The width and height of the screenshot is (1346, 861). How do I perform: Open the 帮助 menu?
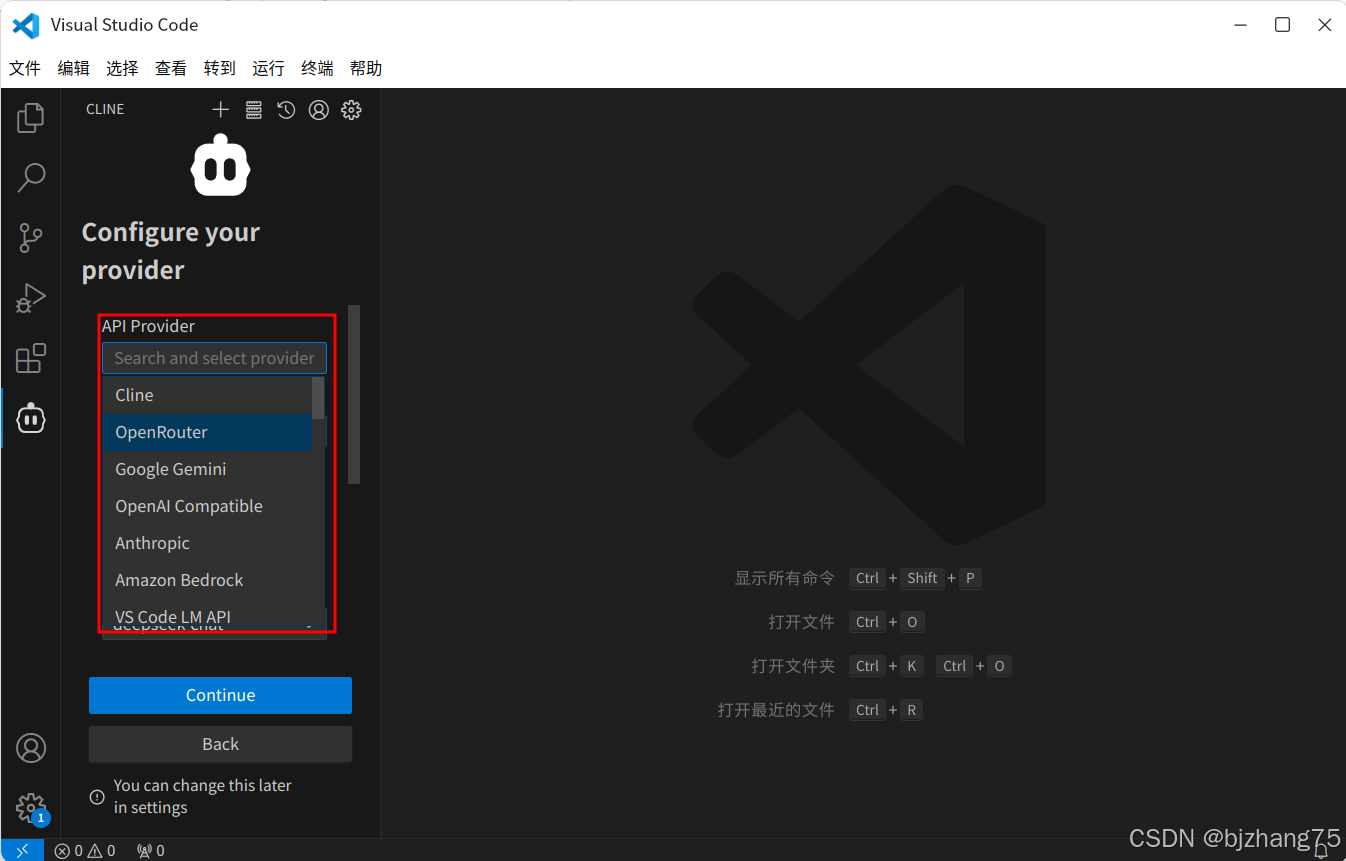pos(366,68)
